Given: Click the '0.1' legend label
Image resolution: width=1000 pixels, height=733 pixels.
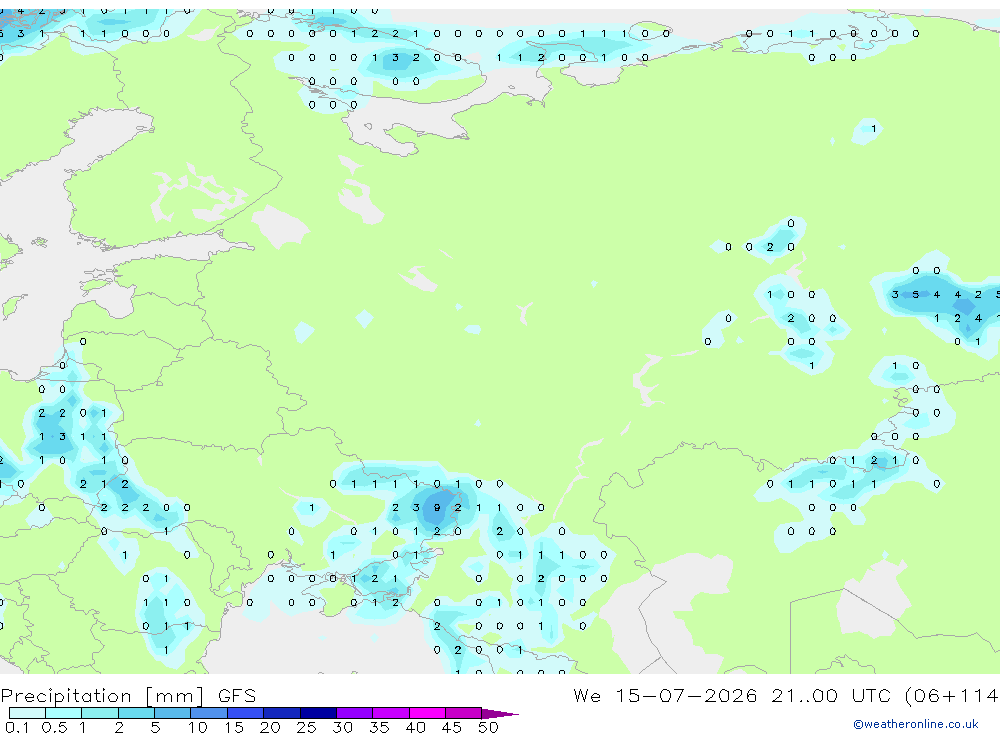Looking at the screenshot, I should pyautogui.click(x=17, y=727).
